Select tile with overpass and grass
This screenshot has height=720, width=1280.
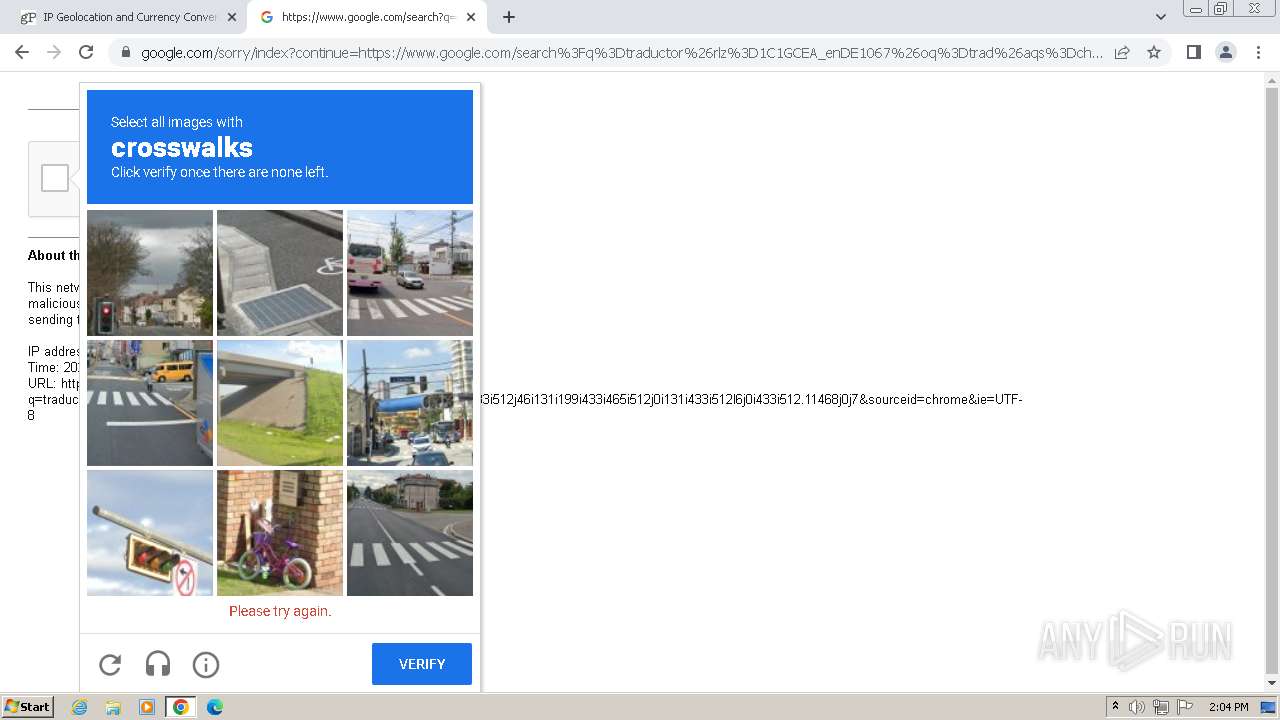[x=280, y=403]
